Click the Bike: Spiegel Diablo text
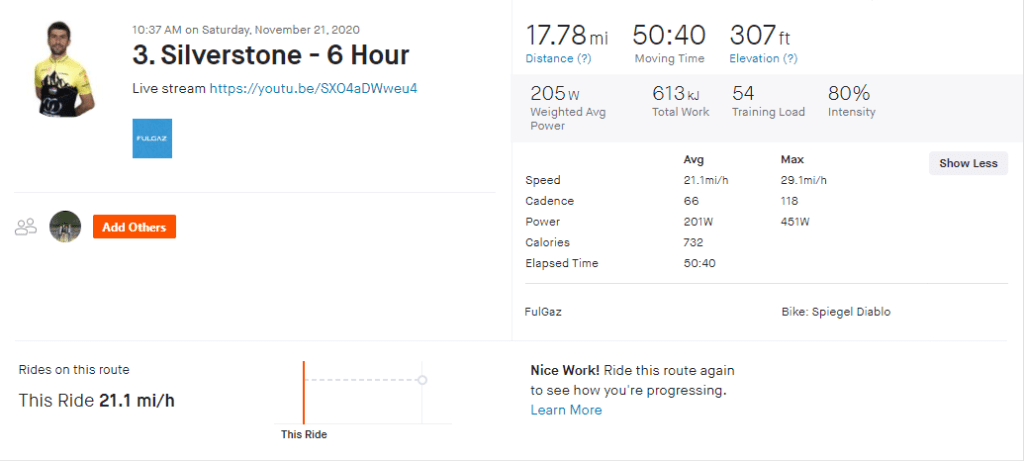 click(x=835, y=311)
